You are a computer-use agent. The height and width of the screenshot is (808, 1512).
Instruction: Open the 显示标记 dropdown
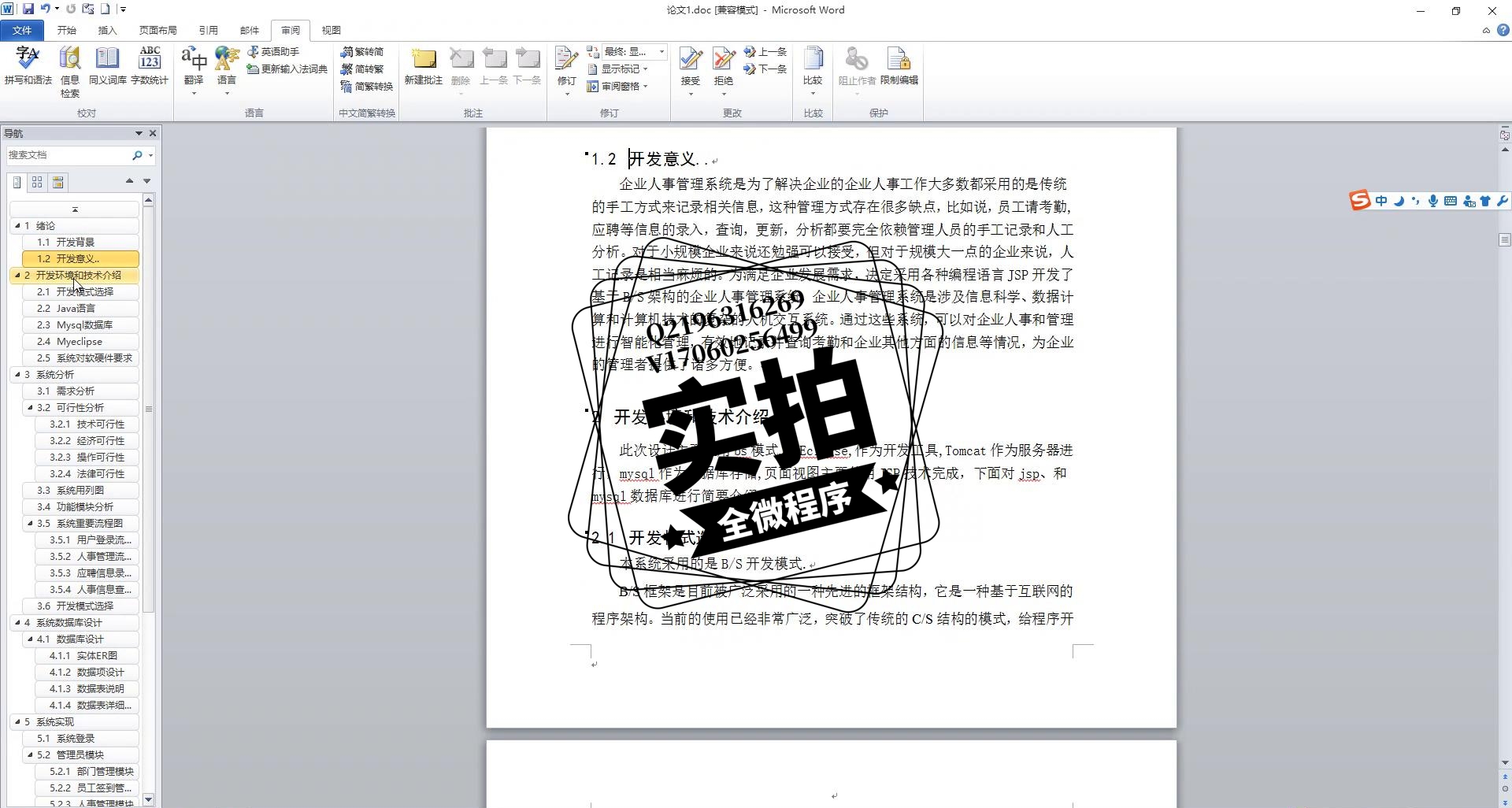(x=618, y=69)
